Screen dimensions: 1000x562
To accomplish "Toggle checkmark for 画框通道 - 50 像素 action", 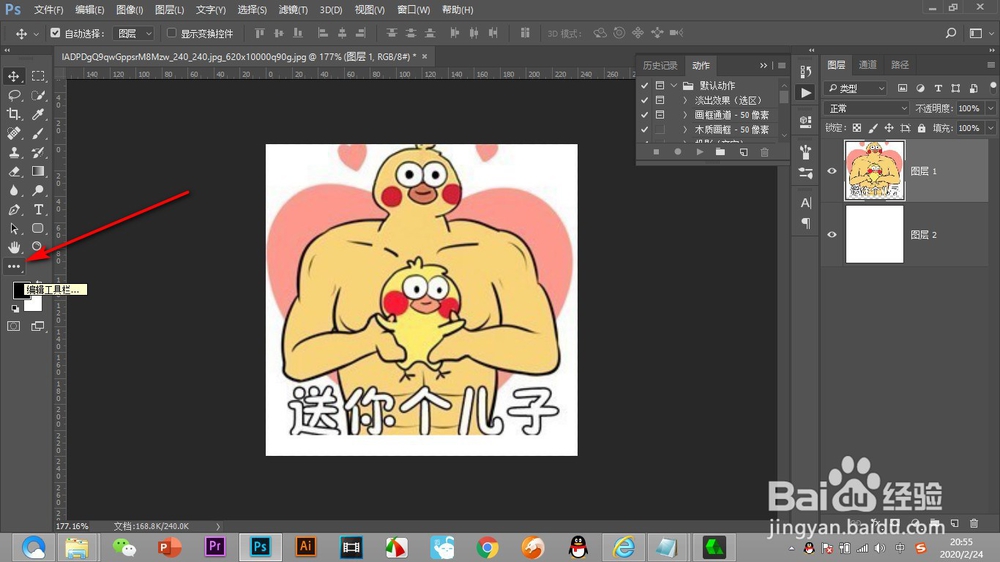I will [x=645, y=115].
